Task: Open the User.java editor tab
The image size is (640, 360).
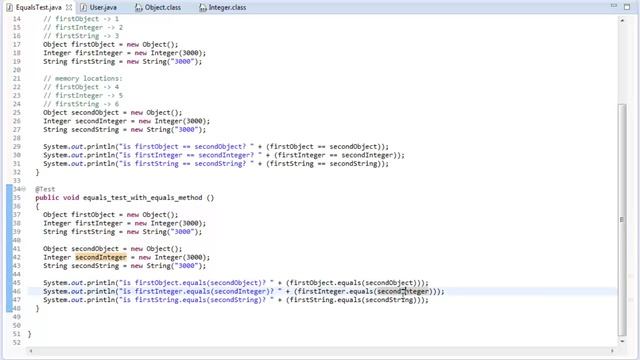Action: 103,7
